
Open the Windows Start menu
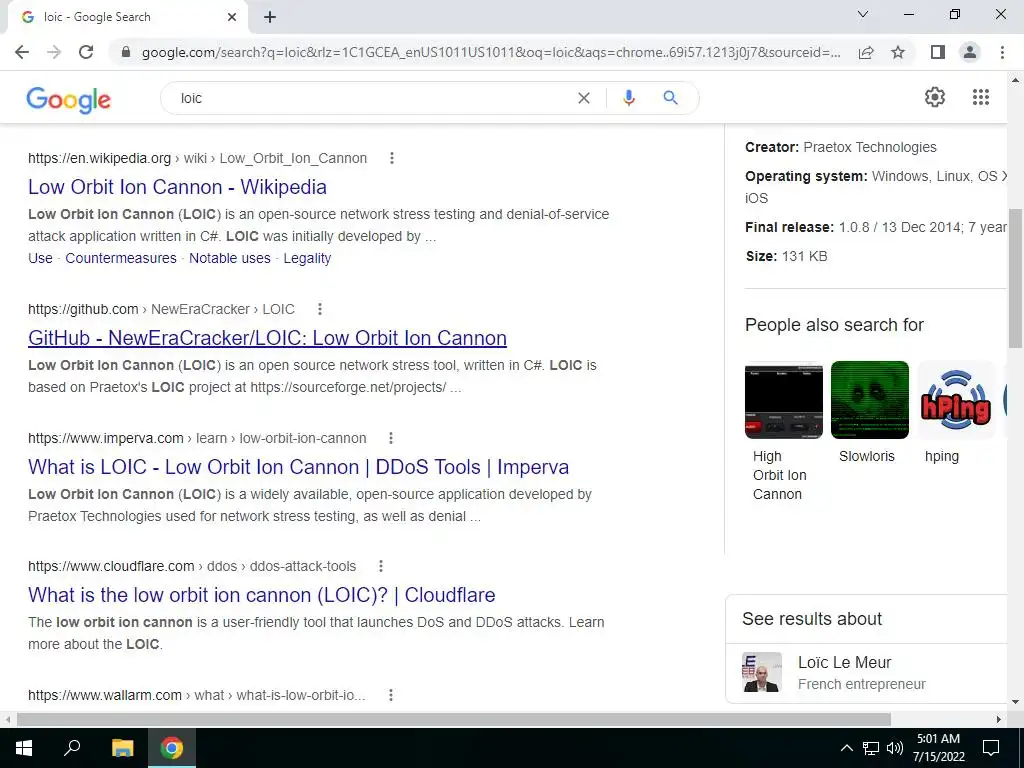click(24, 748)
